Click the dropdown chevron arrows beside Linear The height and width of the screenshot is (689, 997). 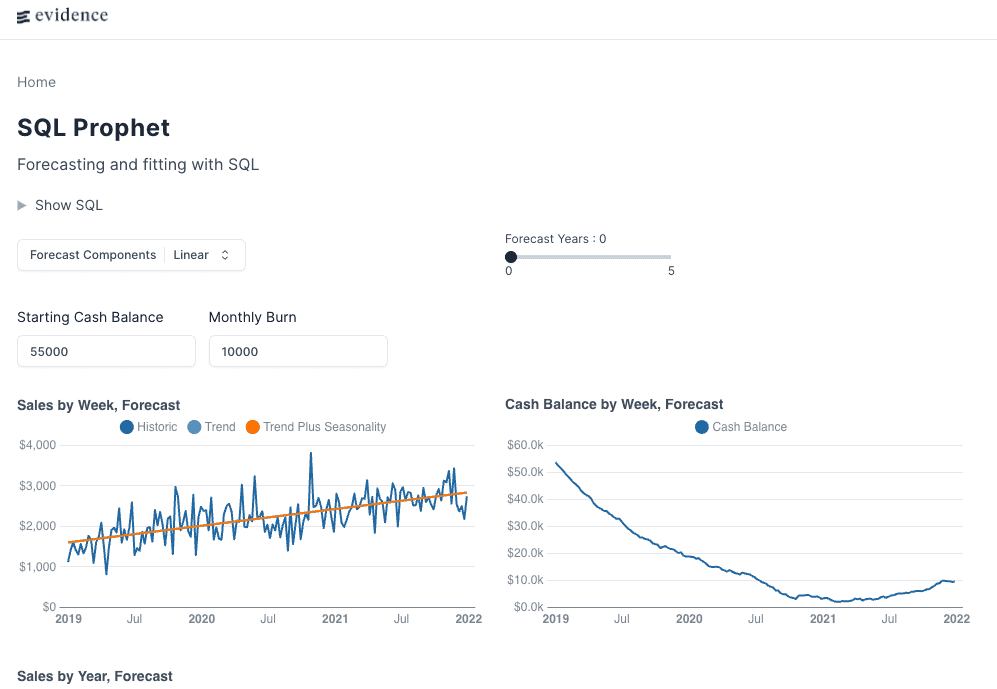(x=225, y=255)
